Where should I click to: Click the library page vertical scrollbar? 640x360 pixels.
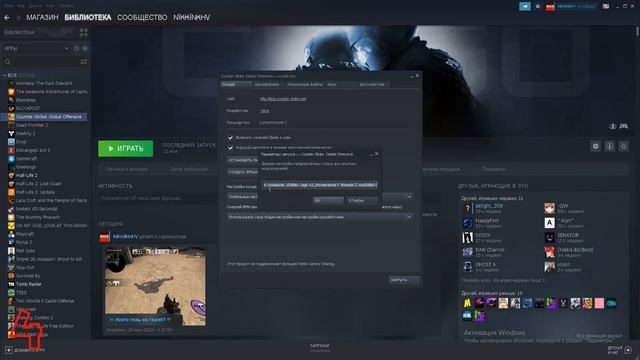point(637,31)
